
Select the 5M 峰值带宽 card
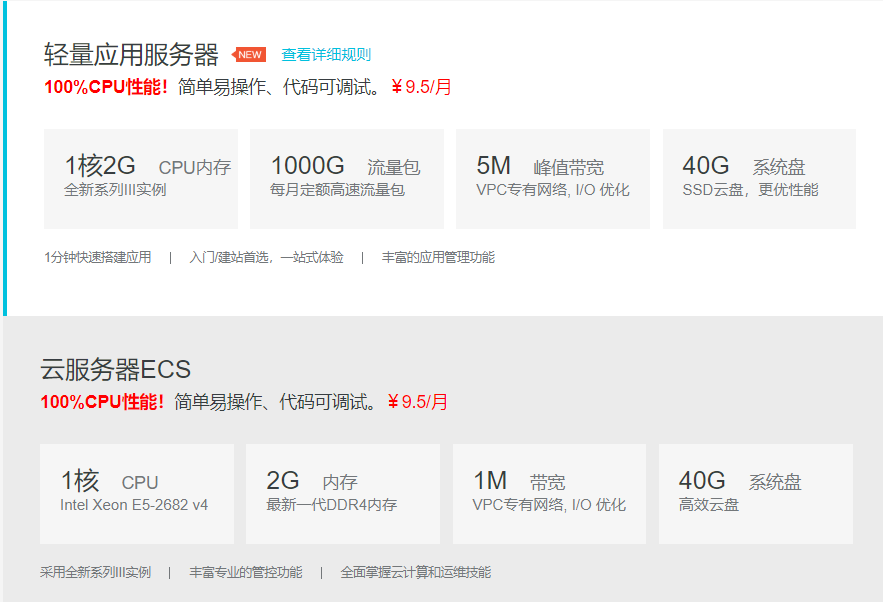(x=553, y=179)
